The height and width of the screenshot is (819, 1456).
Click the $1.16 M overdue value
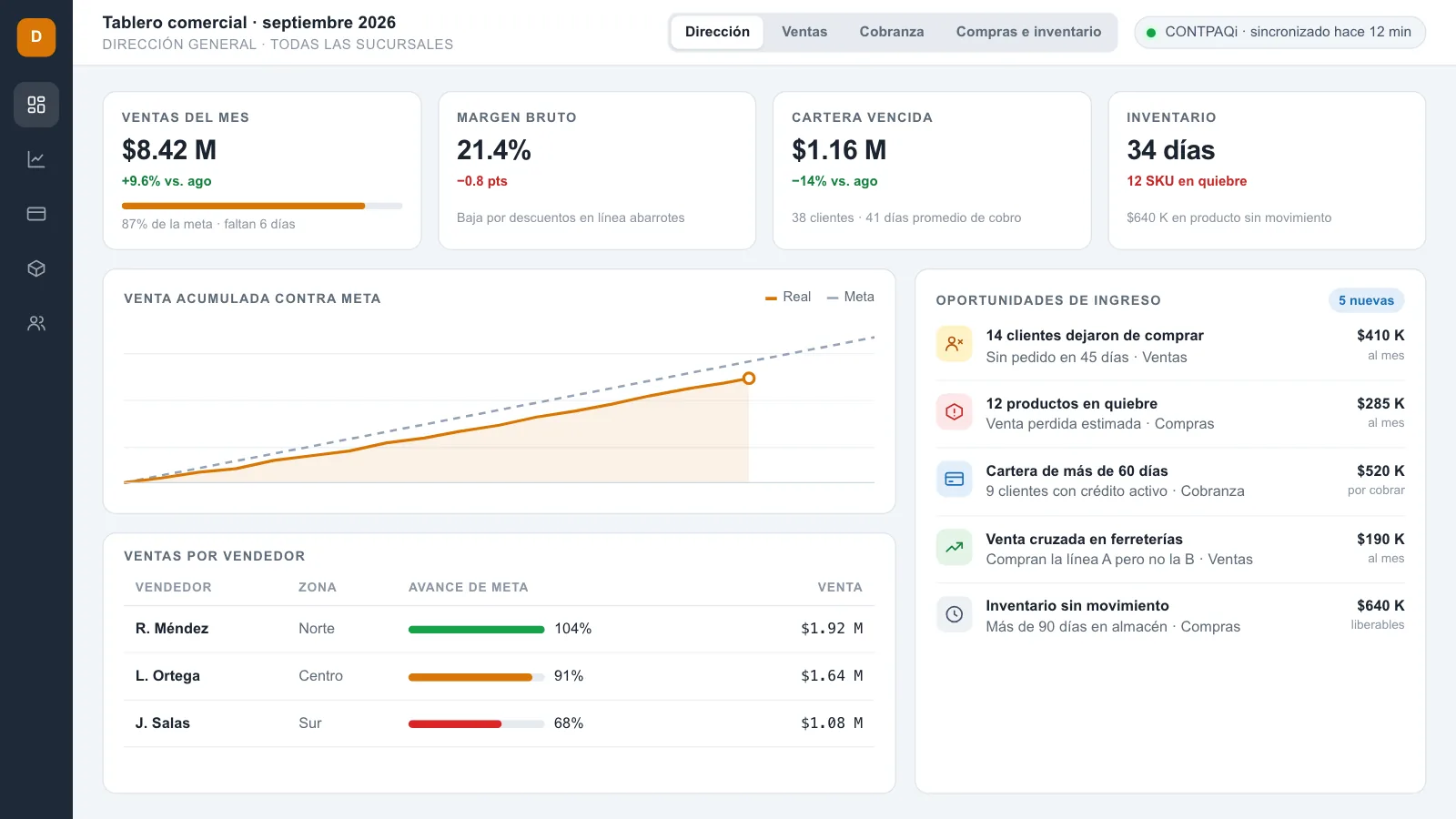pos(839,150)
